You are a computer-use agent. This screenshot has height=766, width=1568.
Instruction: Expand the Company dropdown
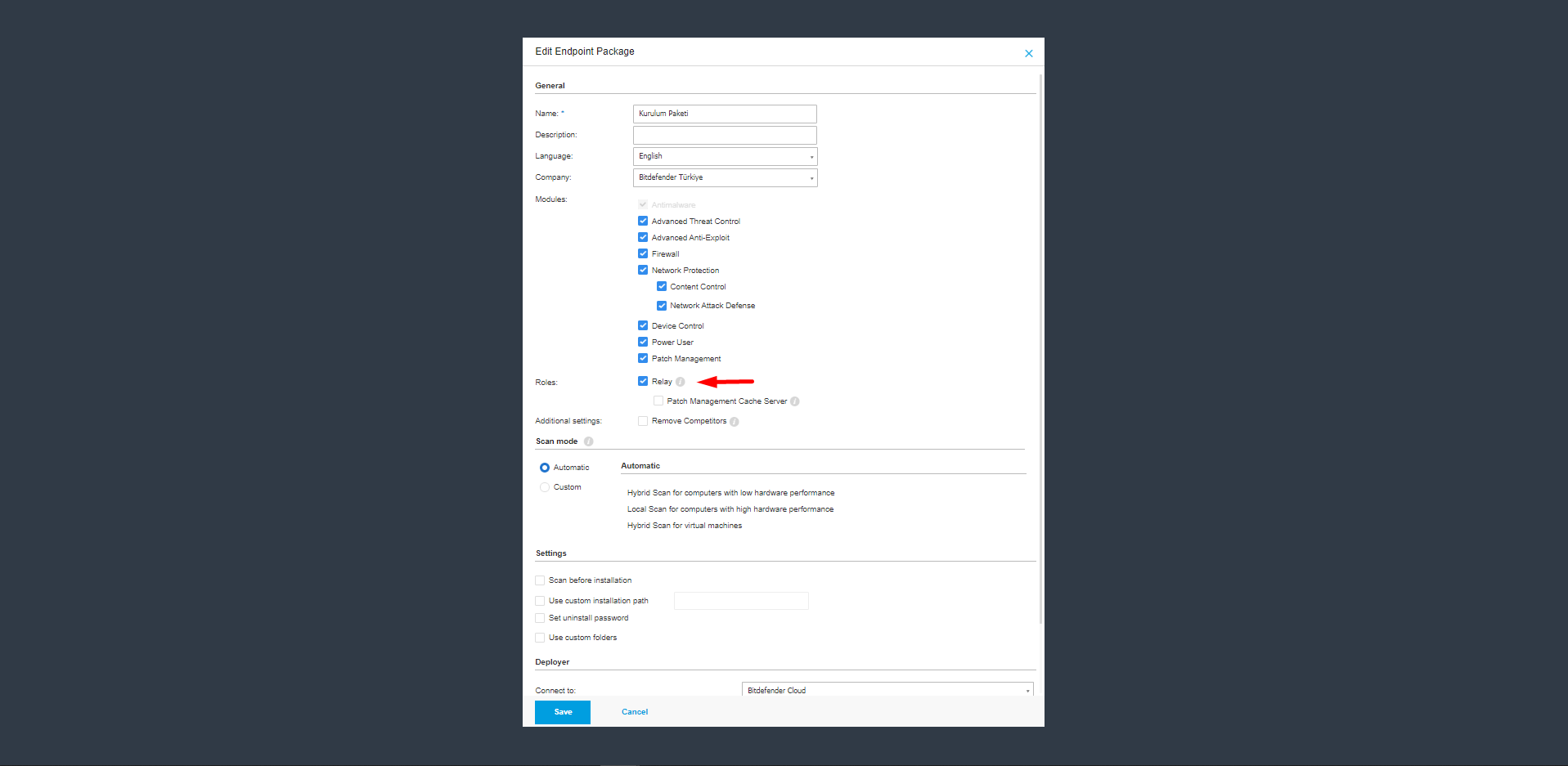[x=725, y=177]
